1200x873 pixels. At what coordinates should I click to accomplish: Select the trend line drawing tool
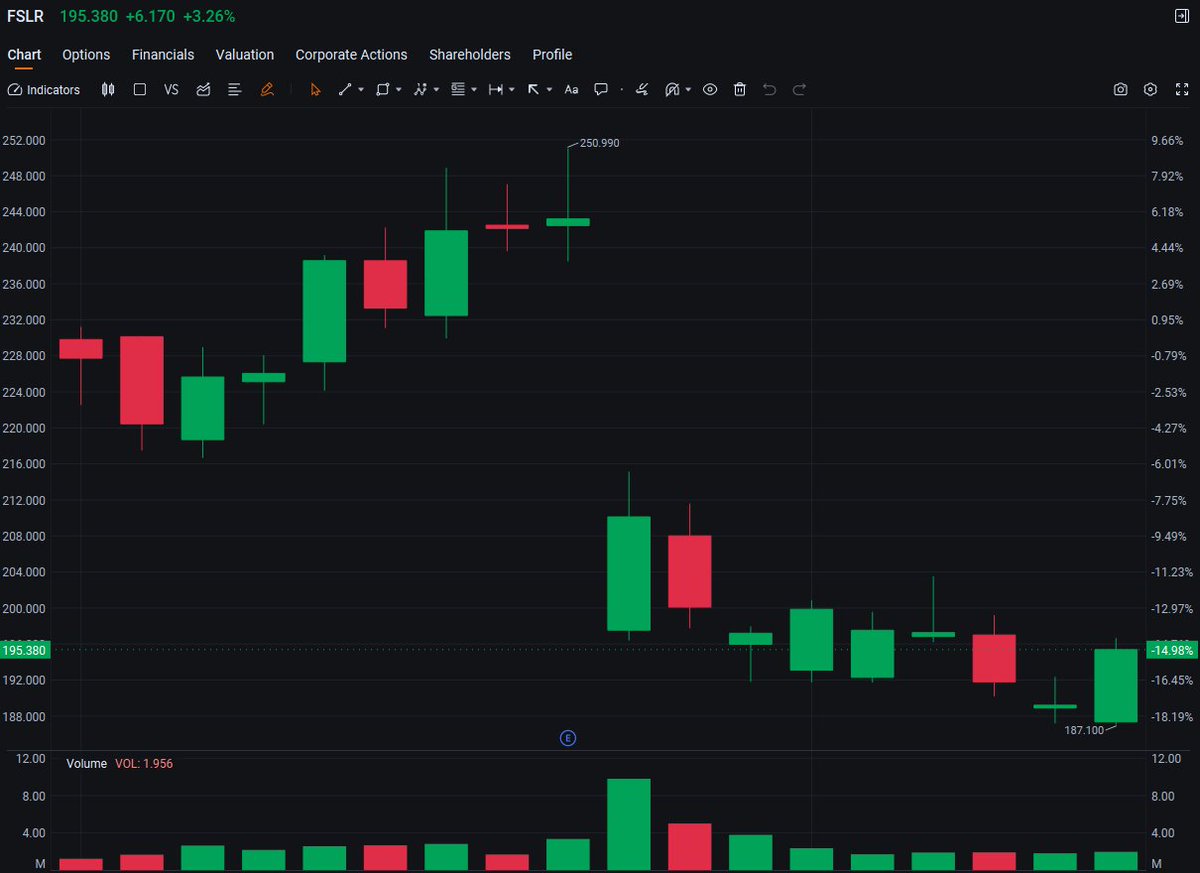pyautogui.click(x=345, y=89)
